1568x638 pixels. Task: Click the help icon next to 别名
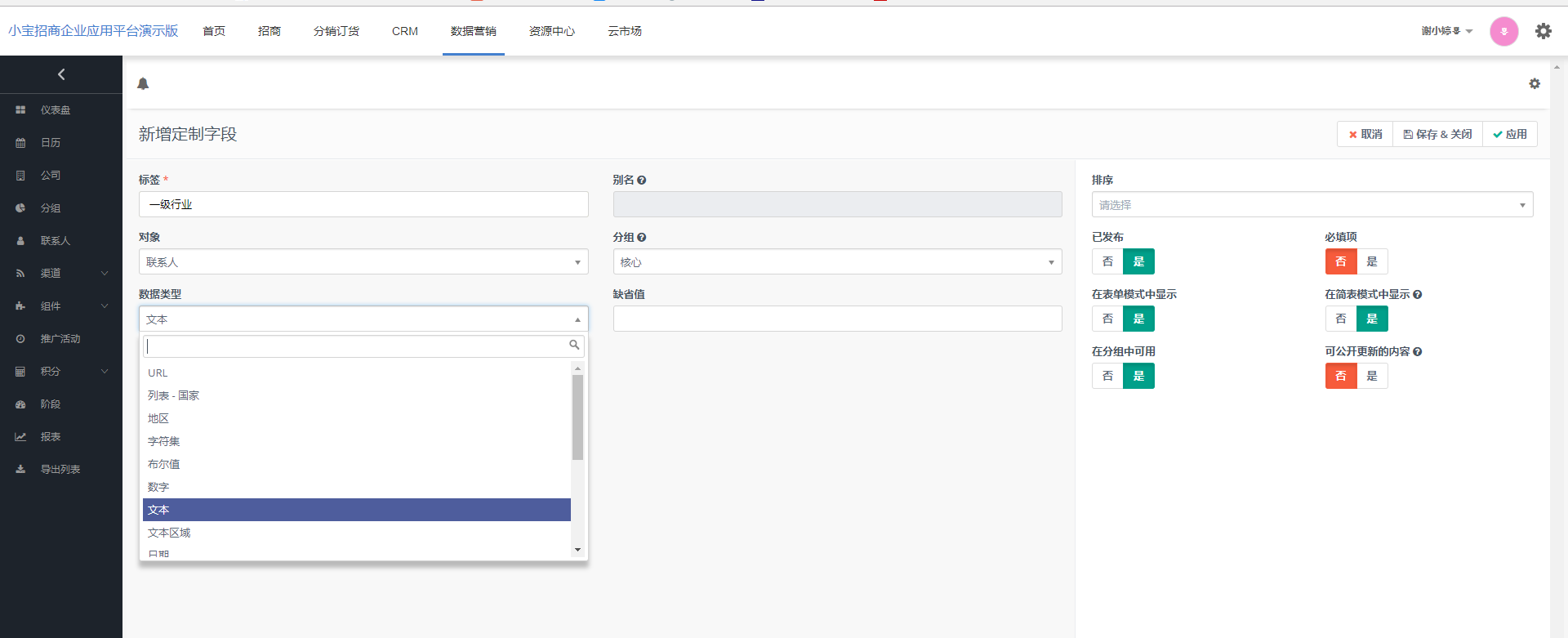[x=642, y=180]
